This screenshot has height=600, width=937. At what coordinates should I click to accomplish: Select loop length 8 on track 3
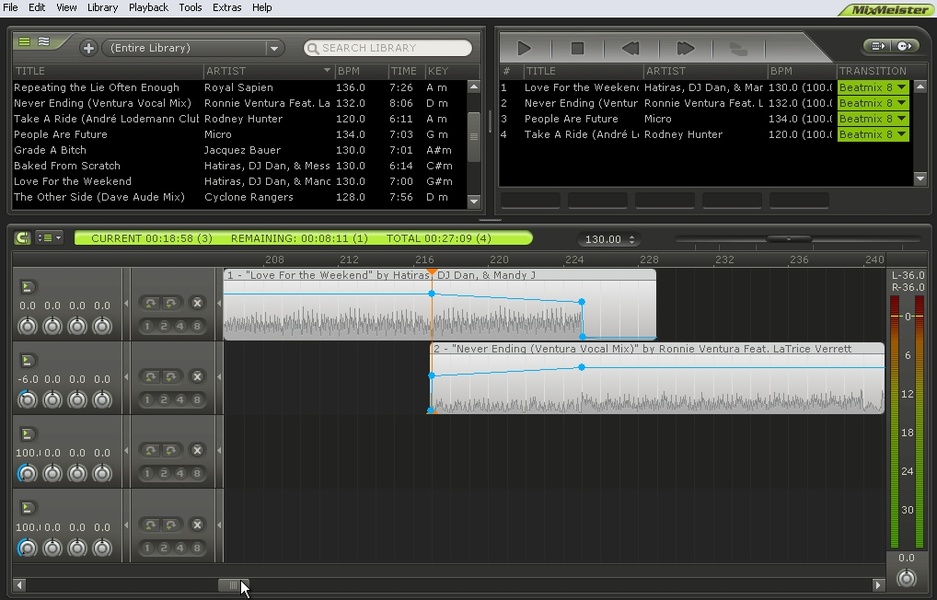(196, 473)
